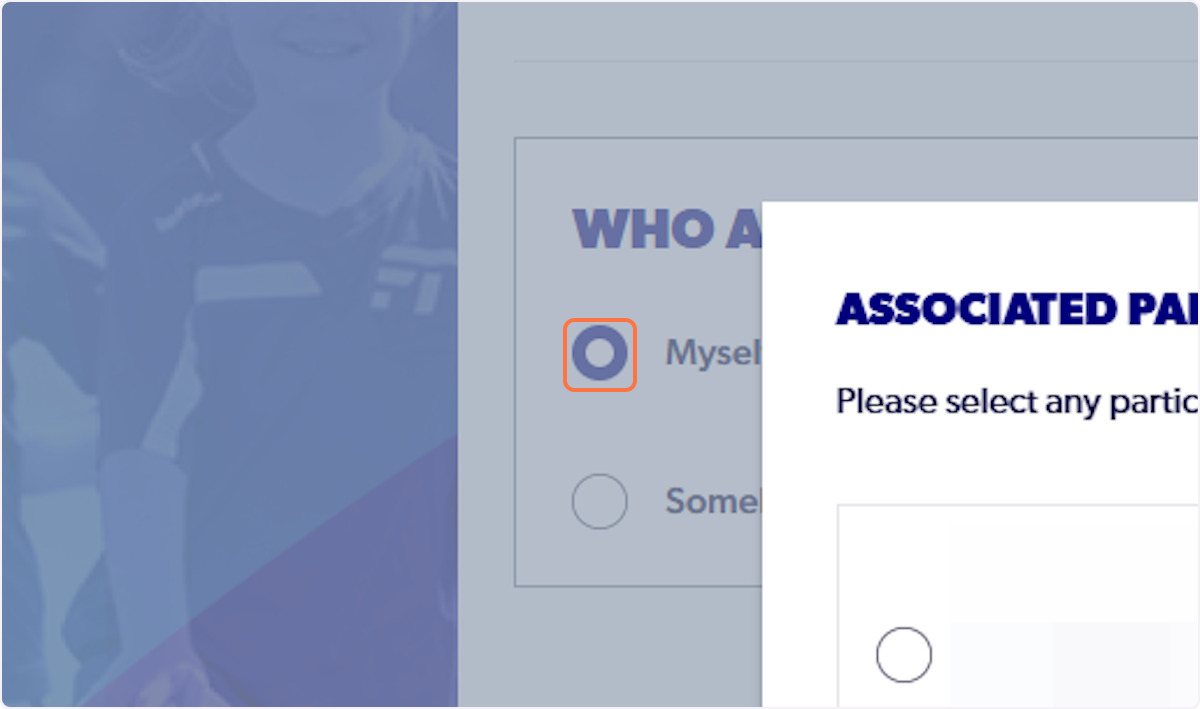Click the participant list container border
This screenshot has height=709, width=1200.
[838, 600]
